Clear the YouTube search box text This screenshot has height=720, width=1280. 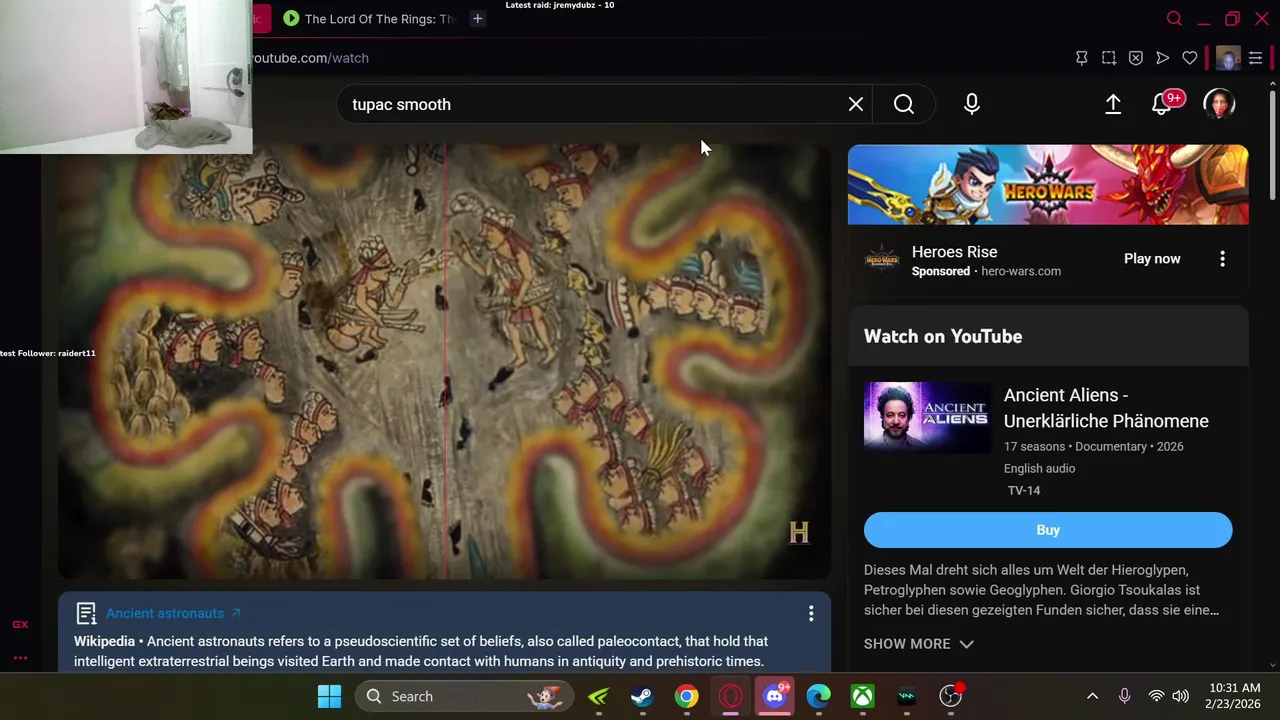point(856,104)
